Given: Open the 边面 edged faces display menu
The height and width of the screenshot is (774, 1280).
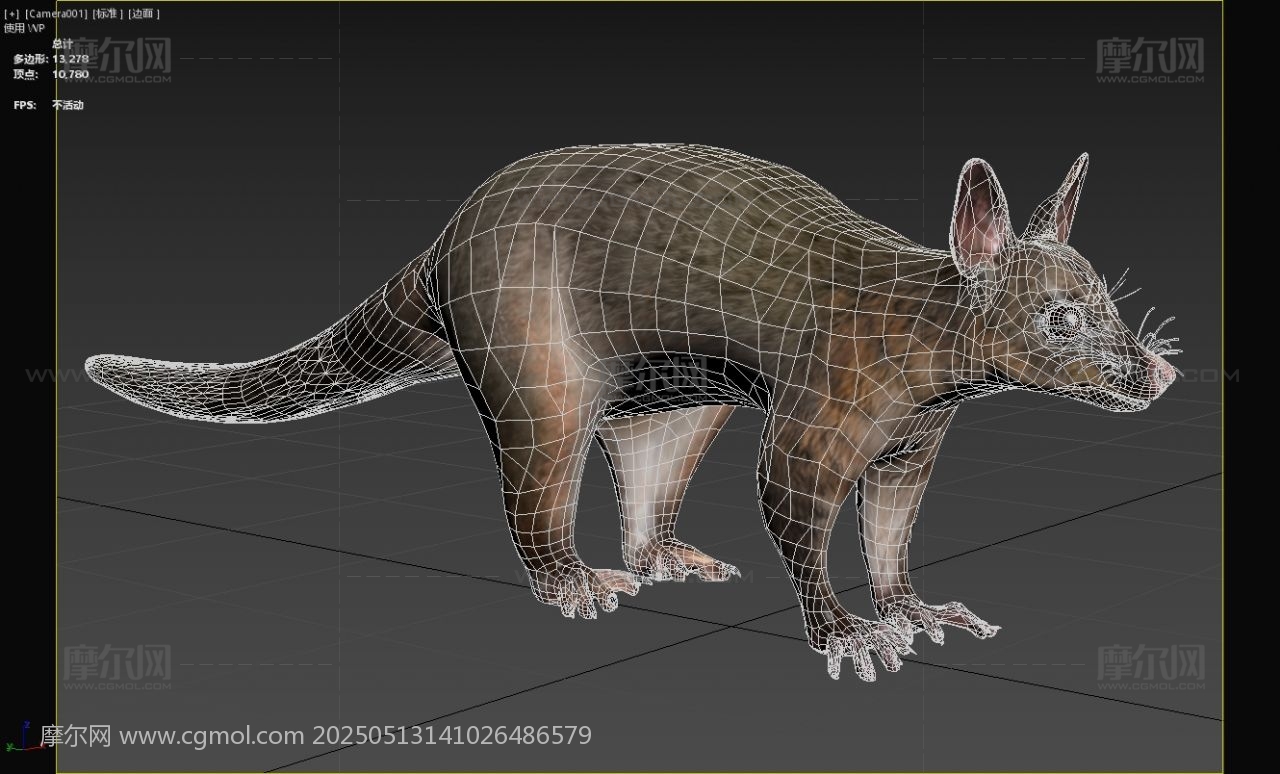Looking at the screenshot, I should [x=144, y=14].
